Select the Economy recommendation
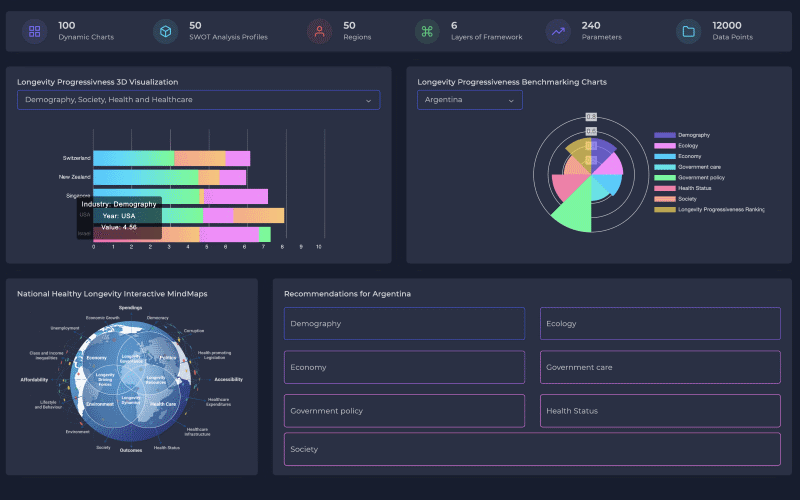Viewport: 800px width, 500px height. coord(404,367)
